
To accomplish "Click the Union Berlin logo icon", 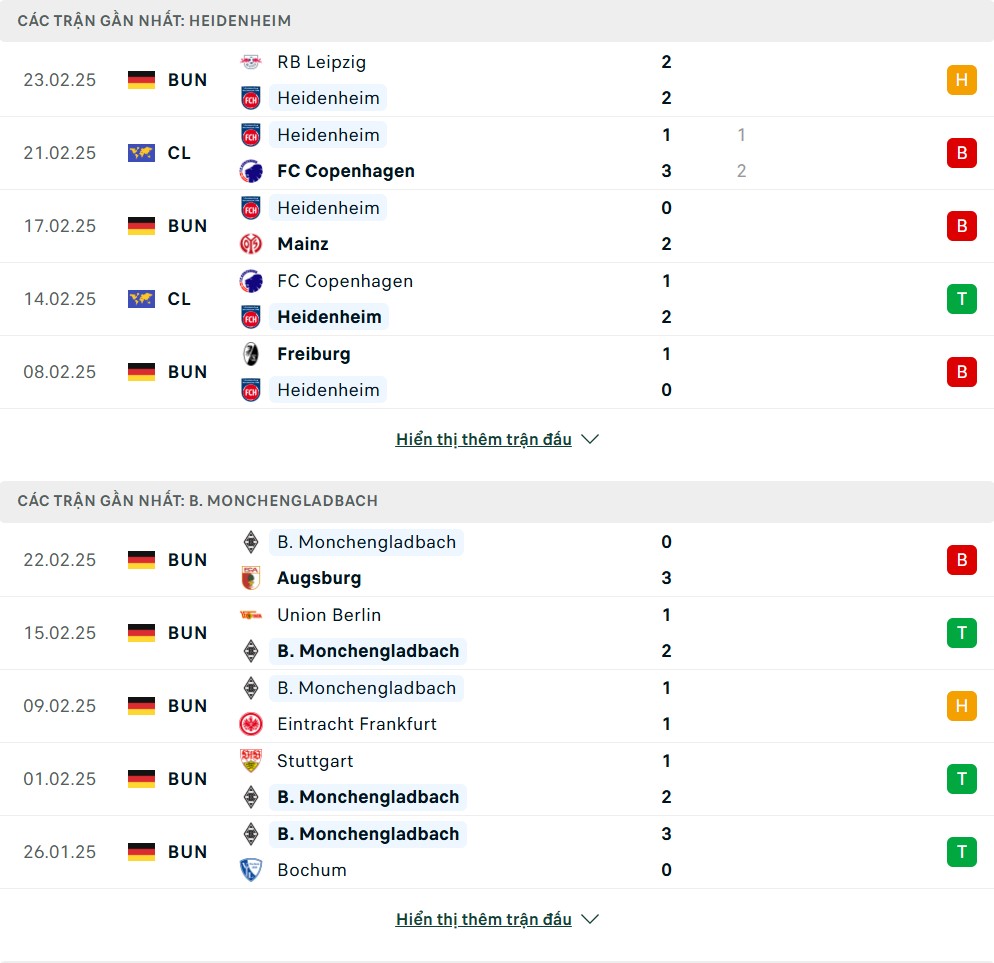I will tap(250, 615).
